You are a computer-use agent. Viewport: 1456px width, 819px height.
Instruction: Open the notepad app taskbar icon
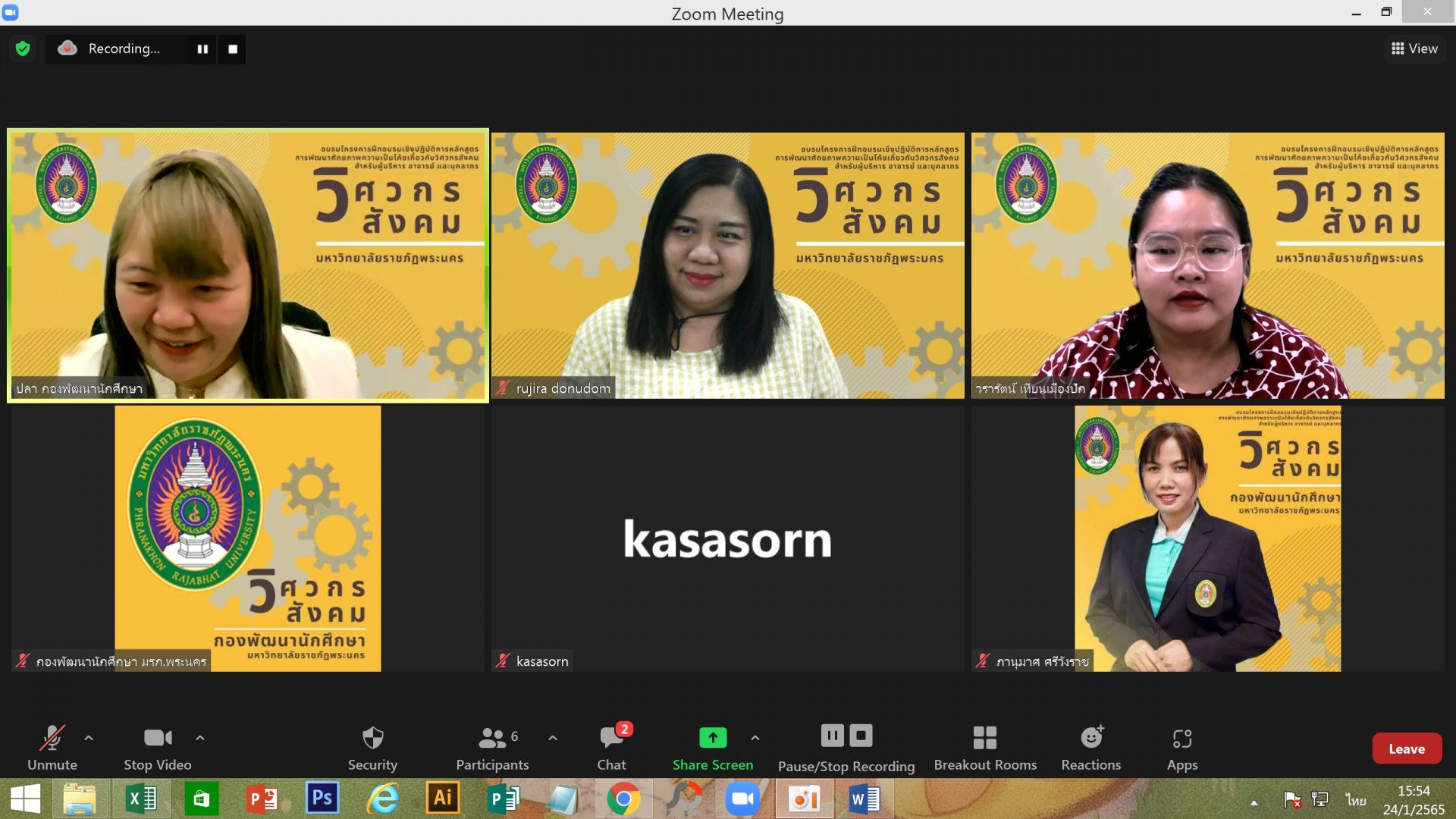click(x=563, y=799)
